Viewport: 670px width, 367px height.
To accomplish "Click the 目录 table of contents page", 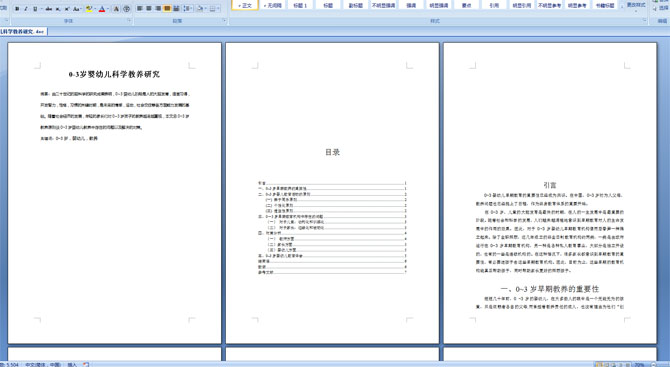I will (x=332, y=193).
